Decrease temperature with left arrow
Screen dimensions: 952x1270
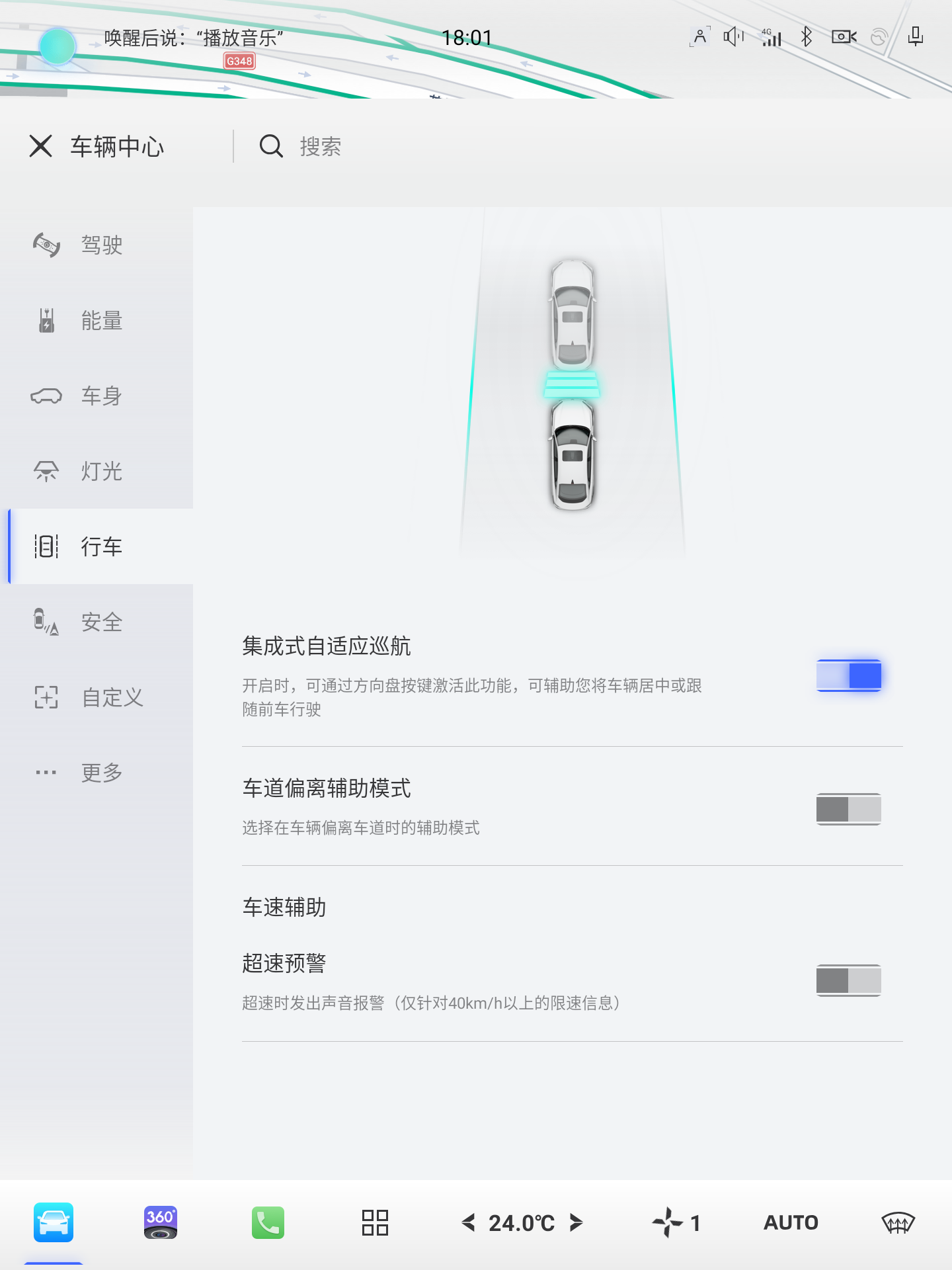[x=469, y=1222]
